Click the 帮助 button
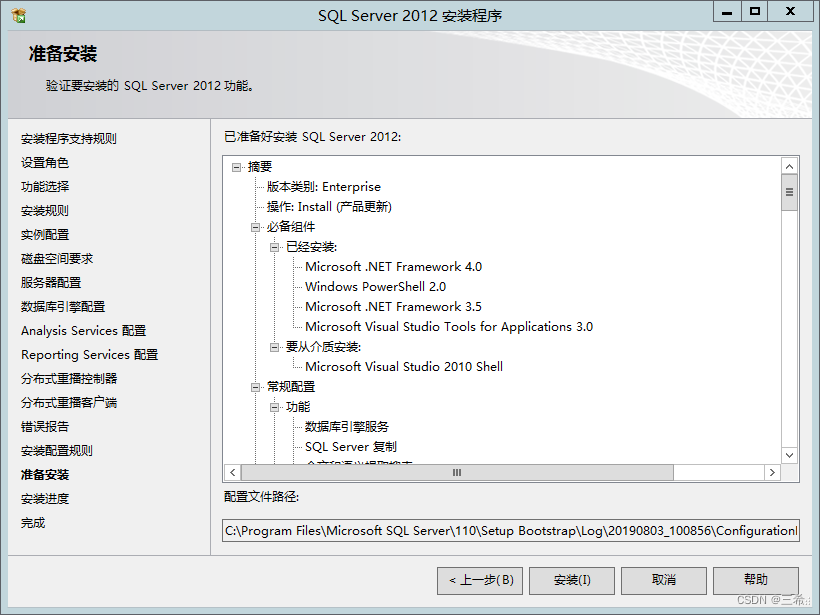The width and height of the screenshot is (820, 615). [756, 580]
